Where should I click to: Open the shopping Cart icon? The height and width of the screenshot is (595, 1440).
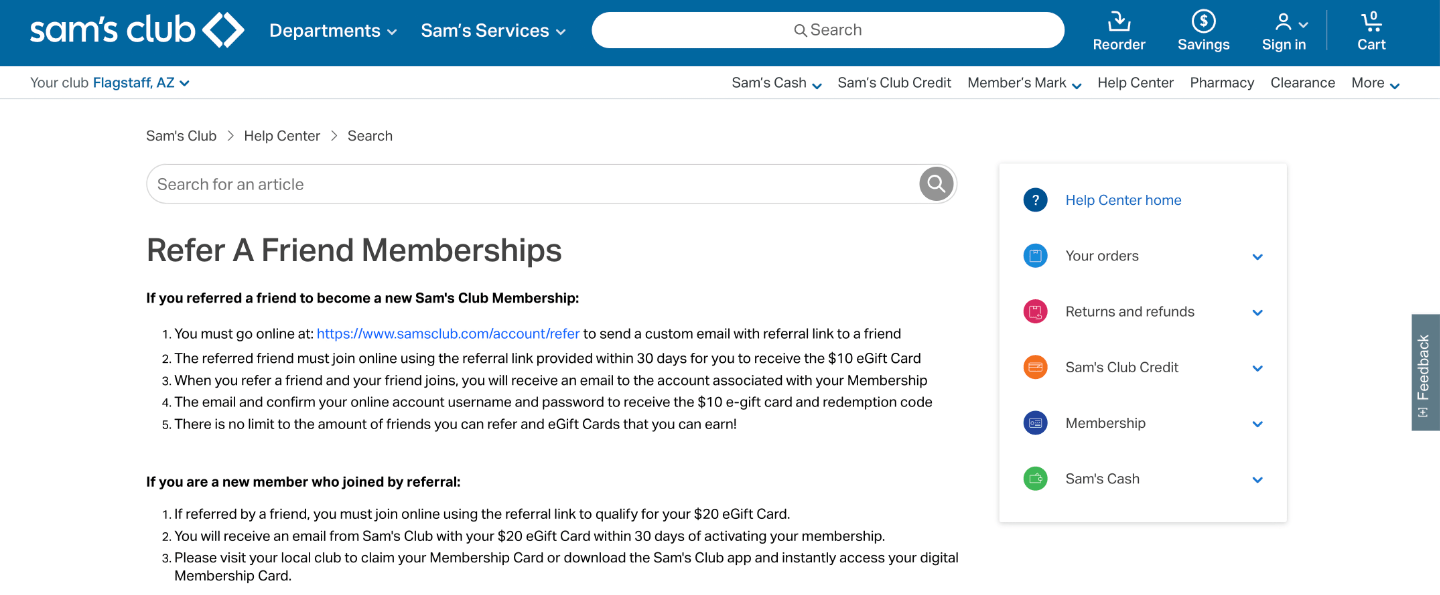1371,22
